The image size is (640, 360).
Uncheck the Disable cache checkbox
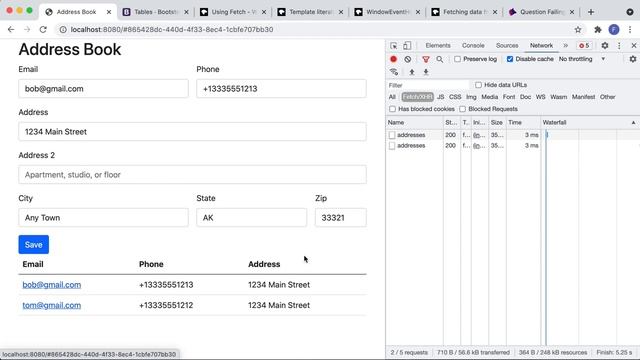510,59
